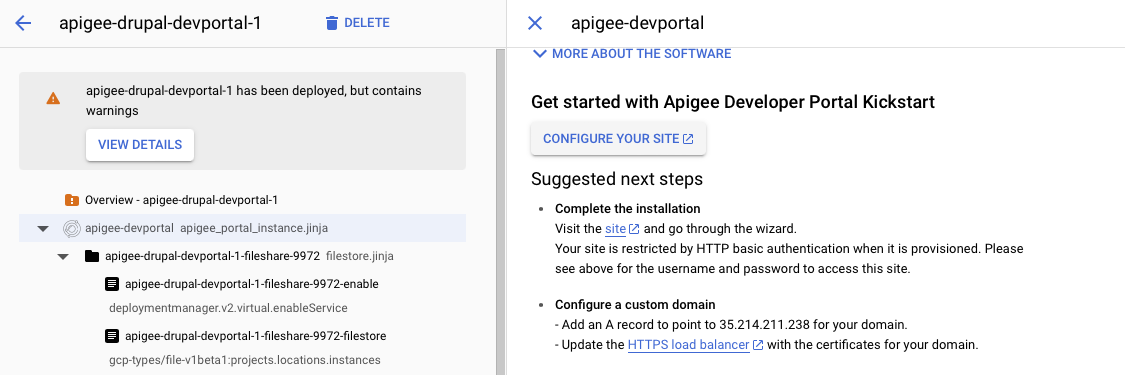
Task: Click the fileshare-9972 folder icon
Action: (x=92, y=256)
